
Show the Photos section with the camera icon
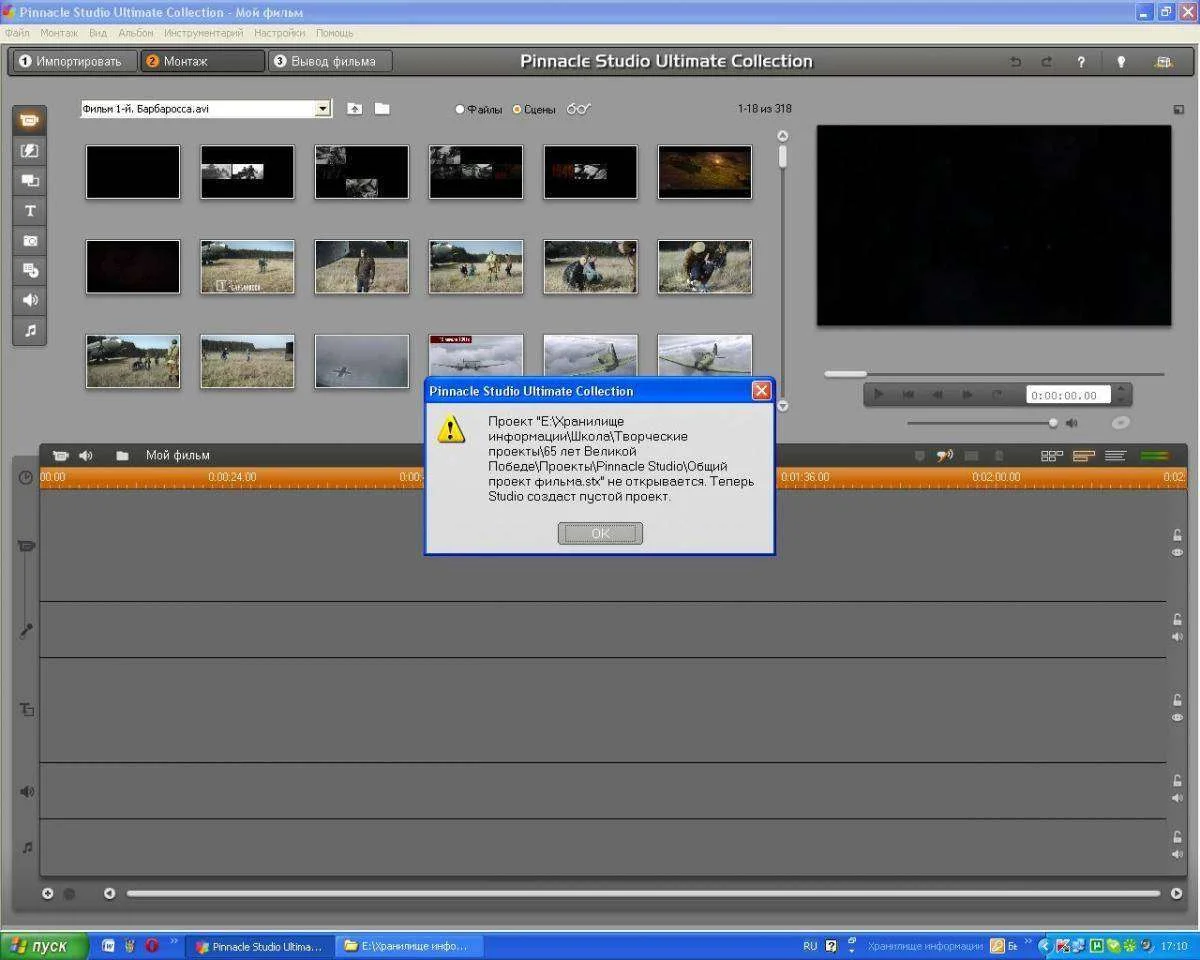(29, 241)
